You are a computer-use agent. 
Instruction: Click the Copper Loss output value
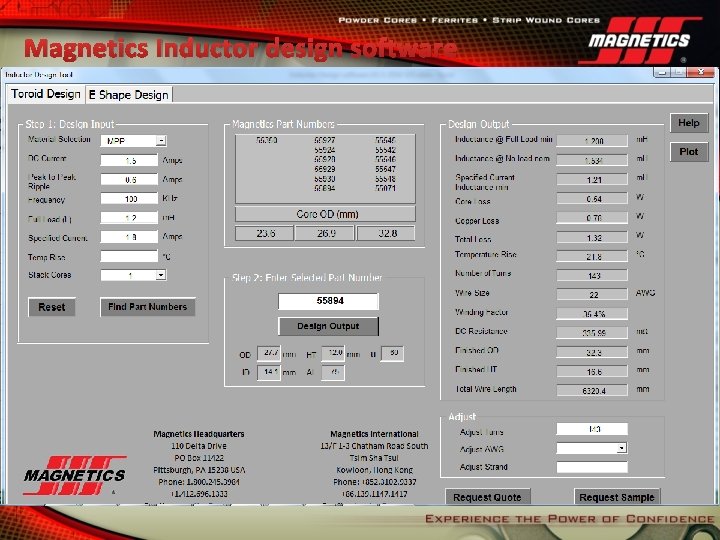click(592, 218)
